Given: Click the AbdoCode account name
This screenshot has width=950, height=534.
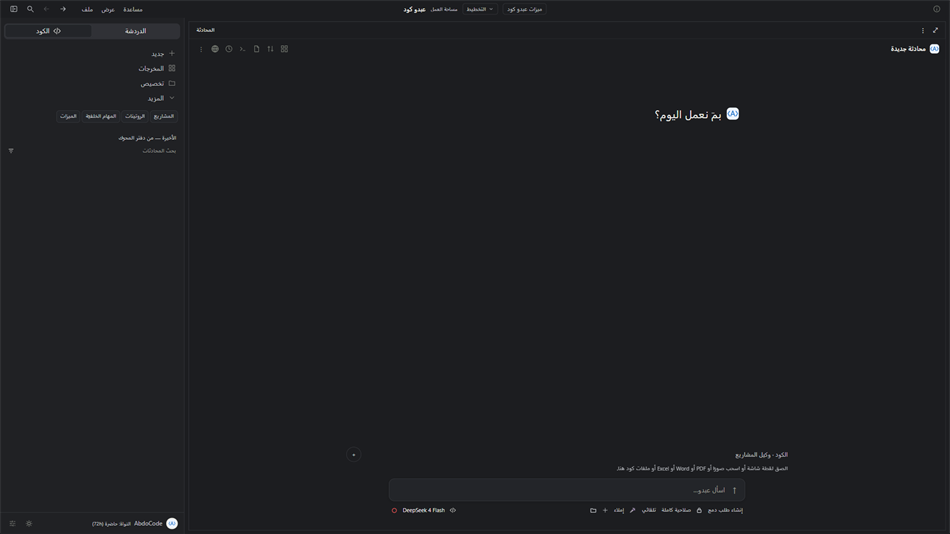Looking at the screenshot, I should tap(148, 524).
